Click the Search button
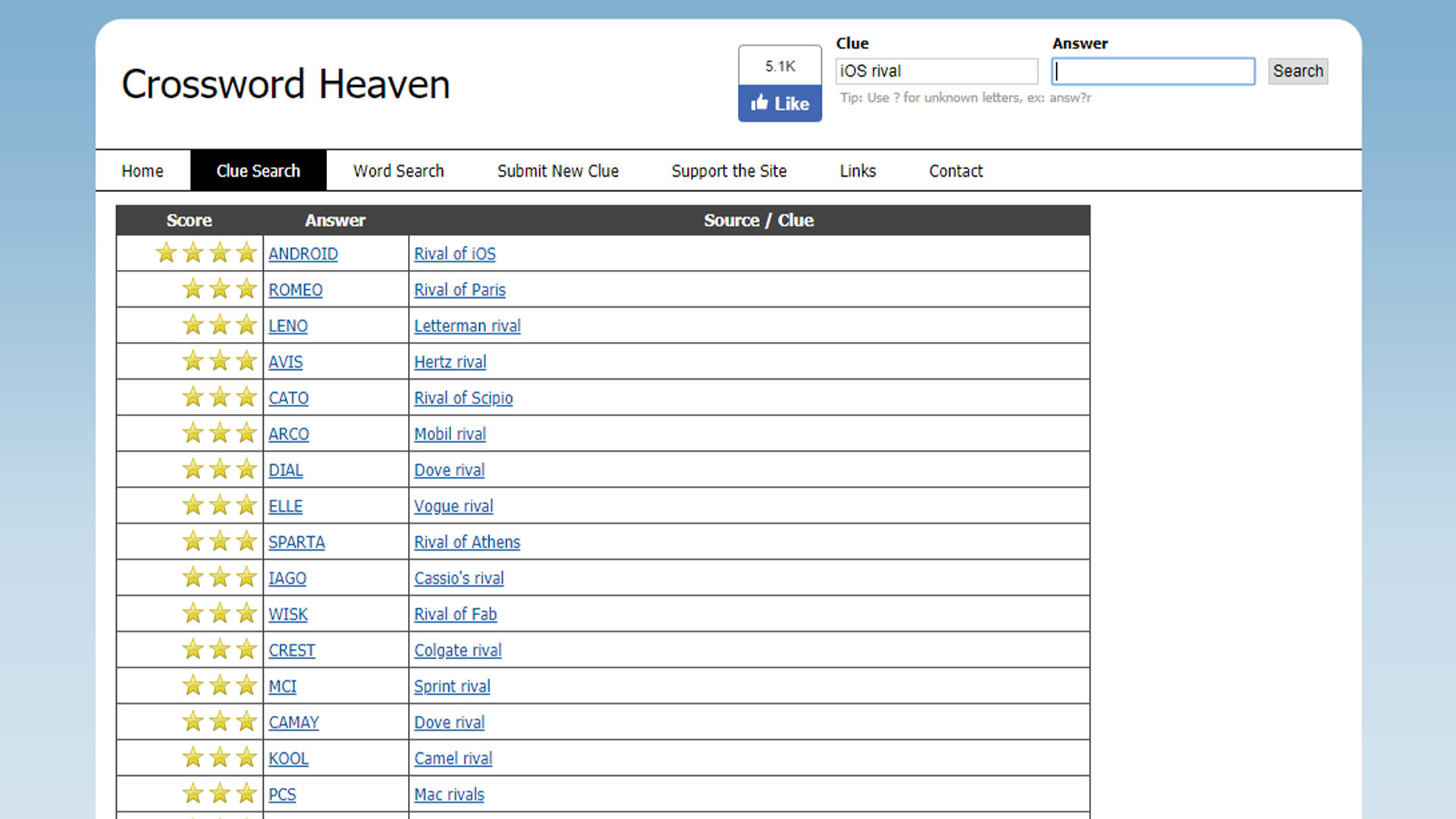Image resolution: width=1456 pixels, height=819 pixels. 1299,70
